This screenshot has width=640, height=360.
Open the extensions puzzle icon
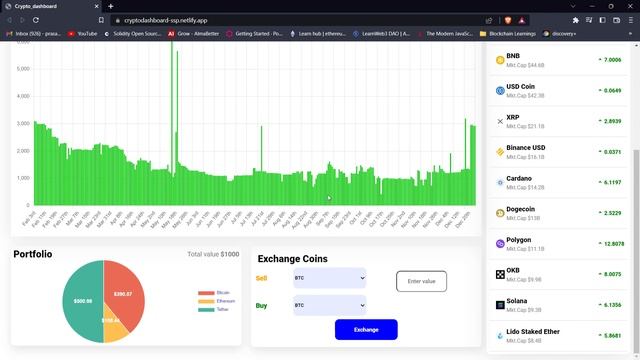click(x=576, y=20)
